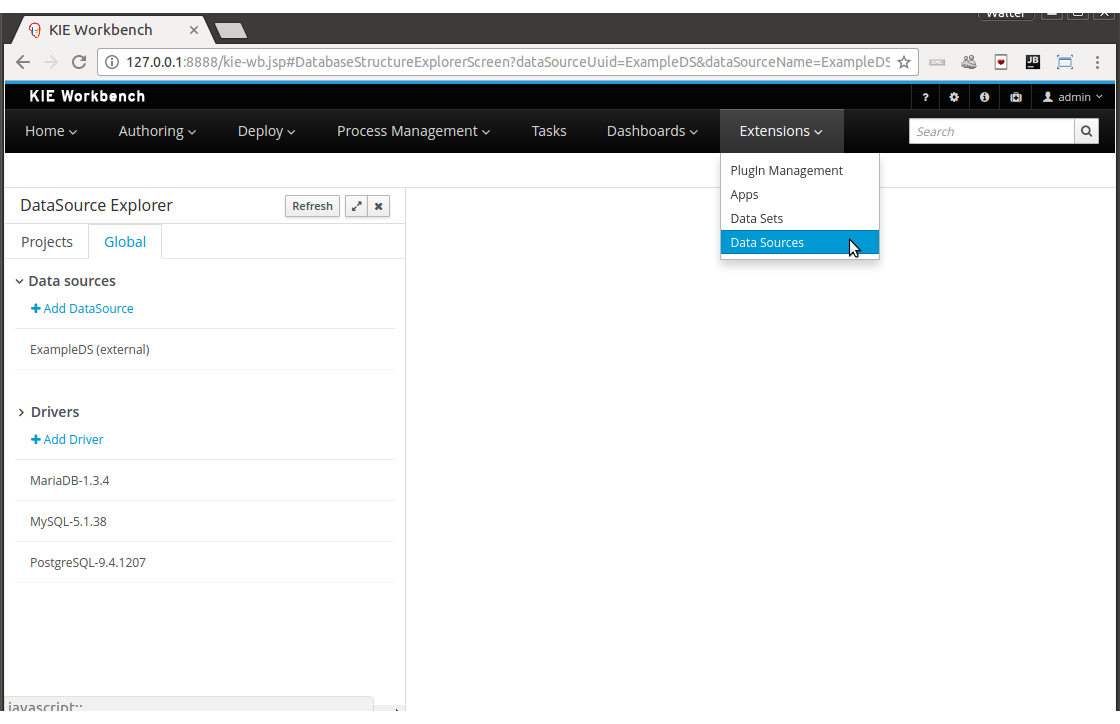Click the help question mark icon
Screen dimensions: 1120x724
[925, 97]
